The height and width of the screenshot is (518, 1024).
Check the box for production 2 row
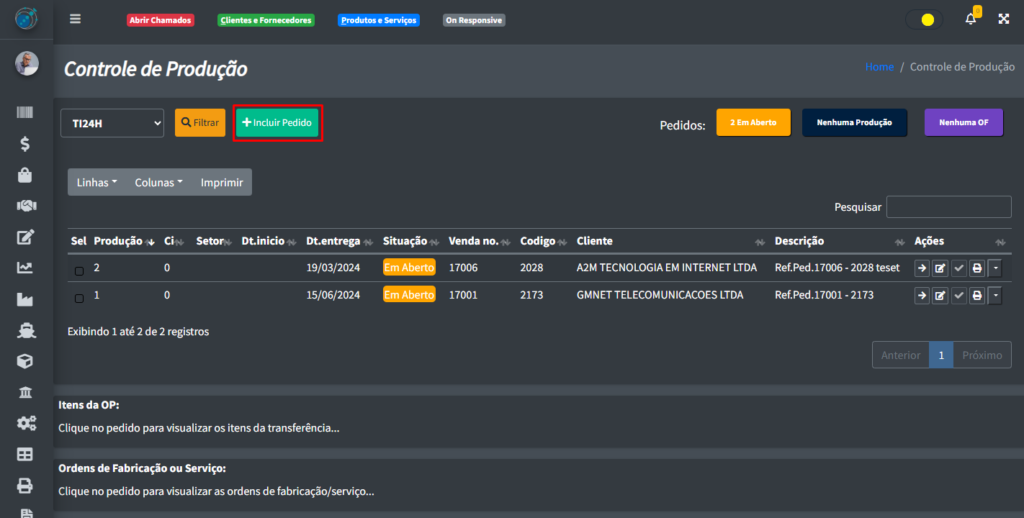click(79, 270)
